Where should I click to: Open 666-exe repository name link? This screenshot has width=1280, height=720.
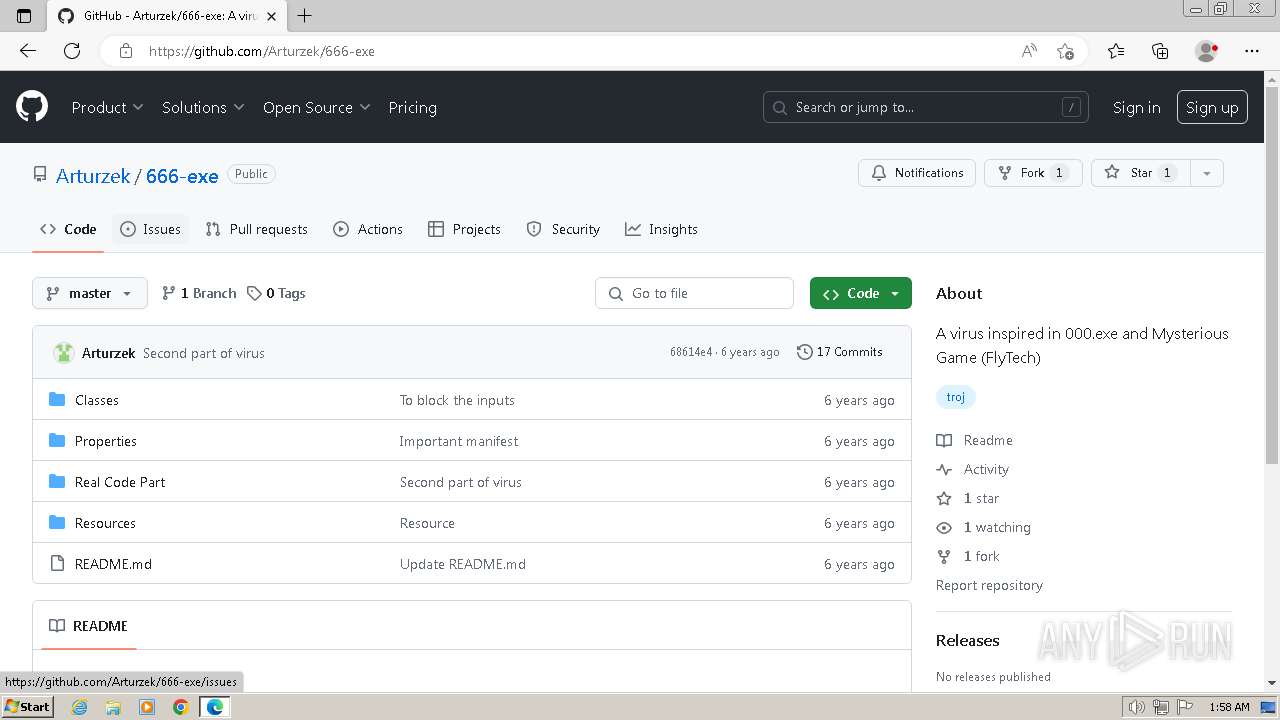coord(182,176)
